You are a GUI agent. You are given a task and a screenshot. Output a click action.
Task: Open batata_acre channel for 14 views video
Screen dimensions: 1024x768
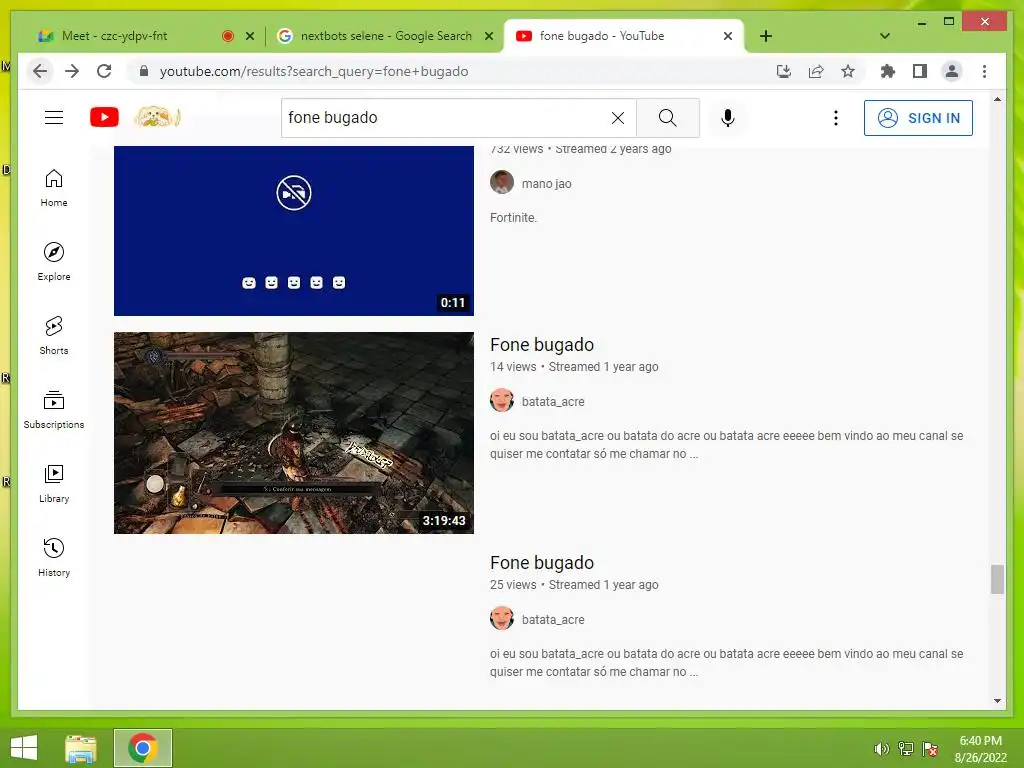coord(553,402)
